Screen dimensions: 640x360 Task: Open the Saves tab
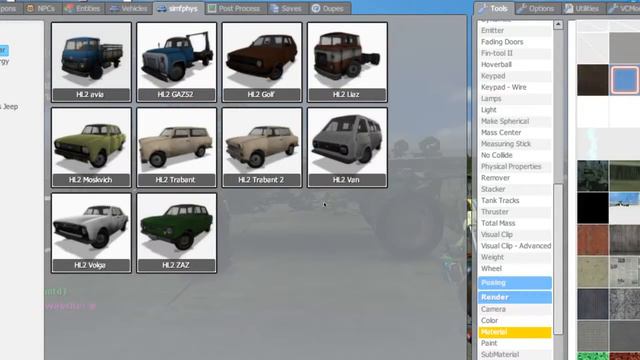pos(286,8)
